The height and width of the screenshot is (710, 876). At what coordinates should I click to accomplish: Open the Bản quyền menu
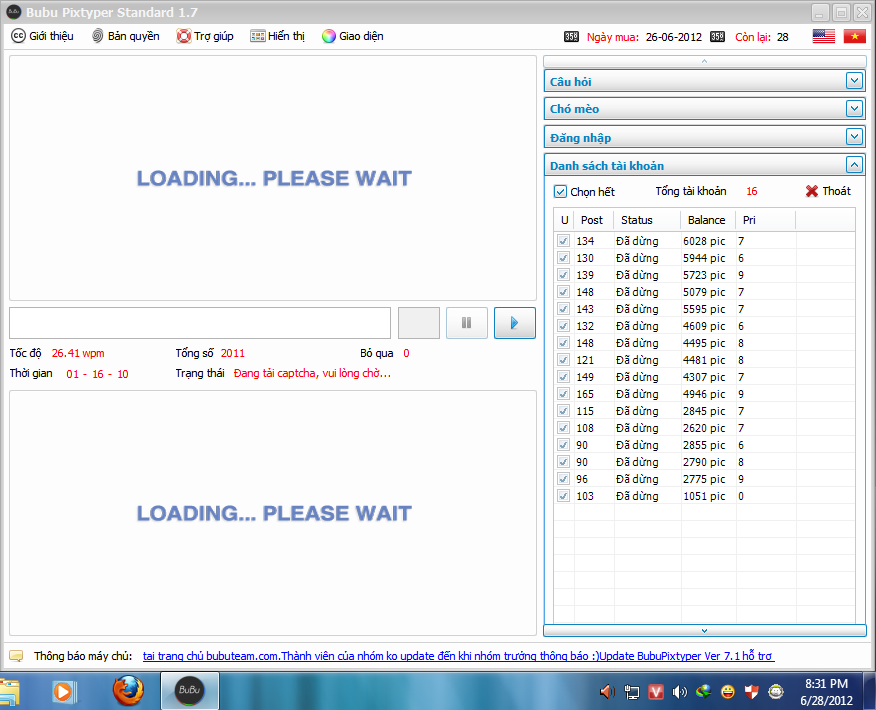[126, 36]
